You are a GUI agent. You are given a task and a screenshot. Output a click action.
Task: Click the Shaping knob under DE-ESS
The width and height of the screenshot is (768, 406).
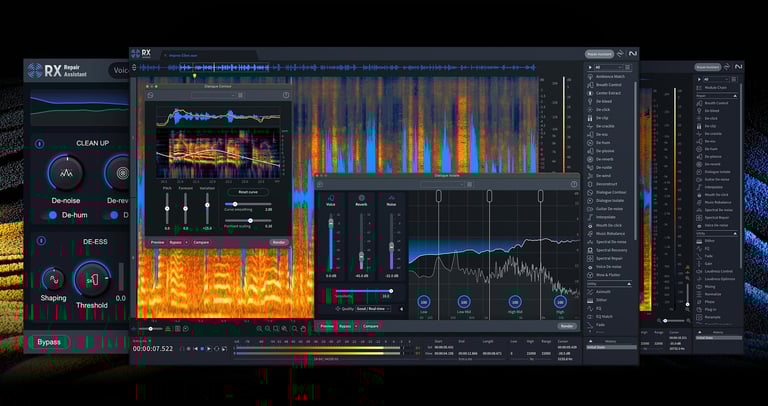[53, 279]
